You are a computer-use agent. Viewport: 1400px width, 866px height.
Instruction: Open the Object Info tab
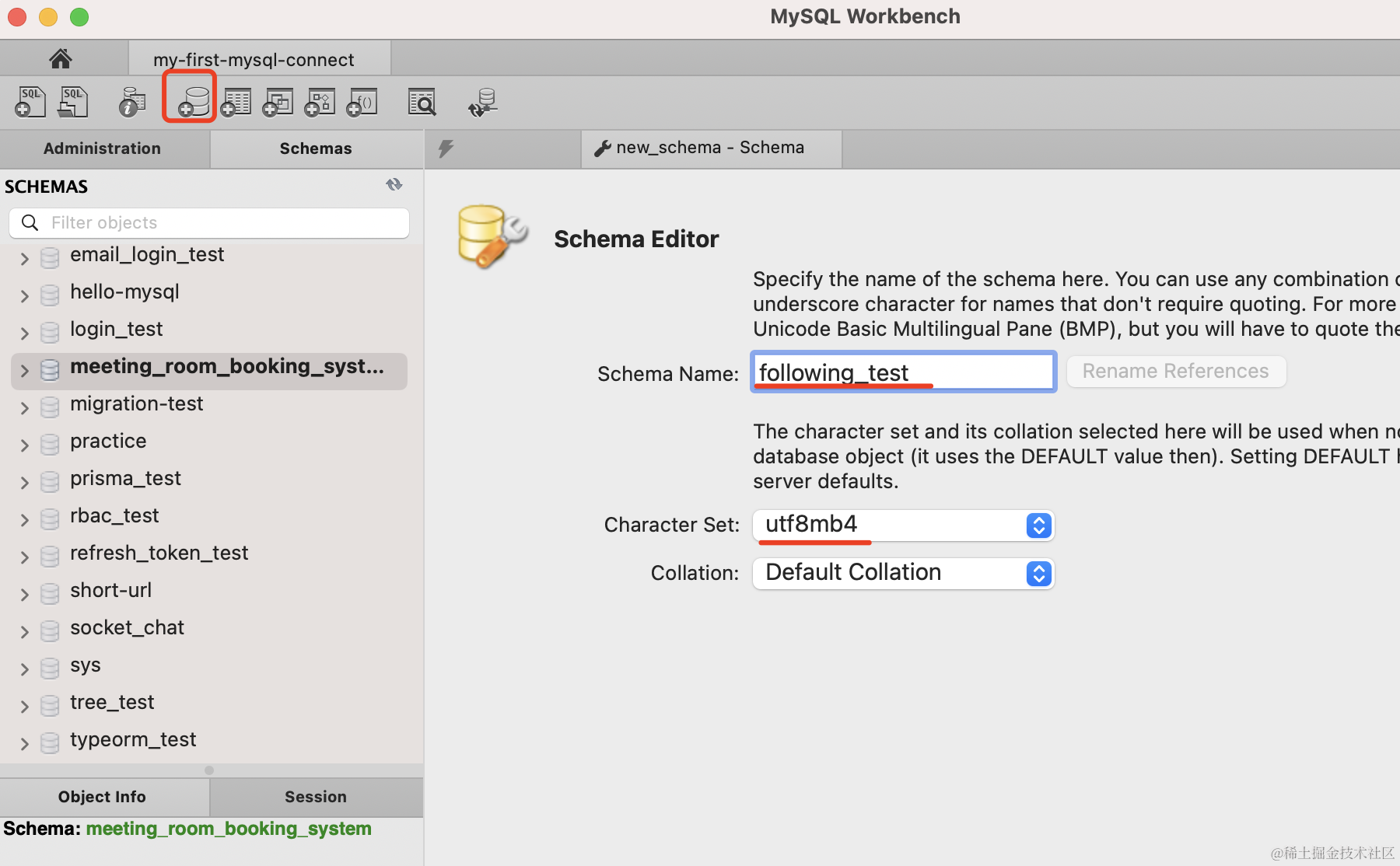(x=104, y=797)
